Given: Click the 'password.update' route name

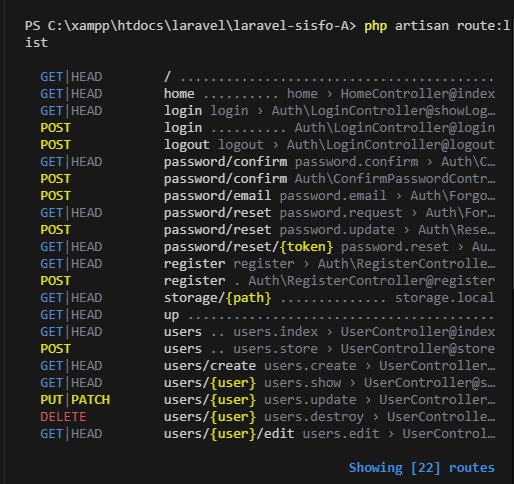Looking at the screenshot, I should [x=337, y=230].
